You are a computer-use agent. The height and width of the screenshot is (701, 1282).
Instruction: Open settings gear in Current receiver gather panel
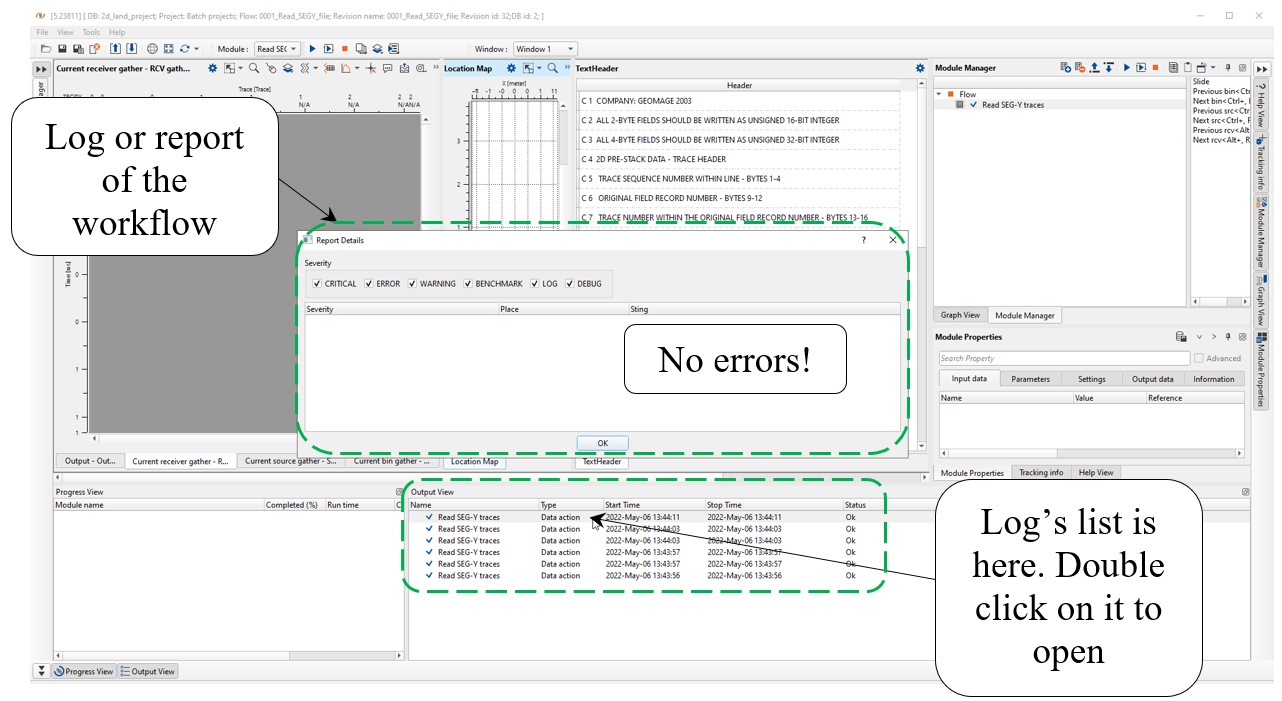(212, 68)
